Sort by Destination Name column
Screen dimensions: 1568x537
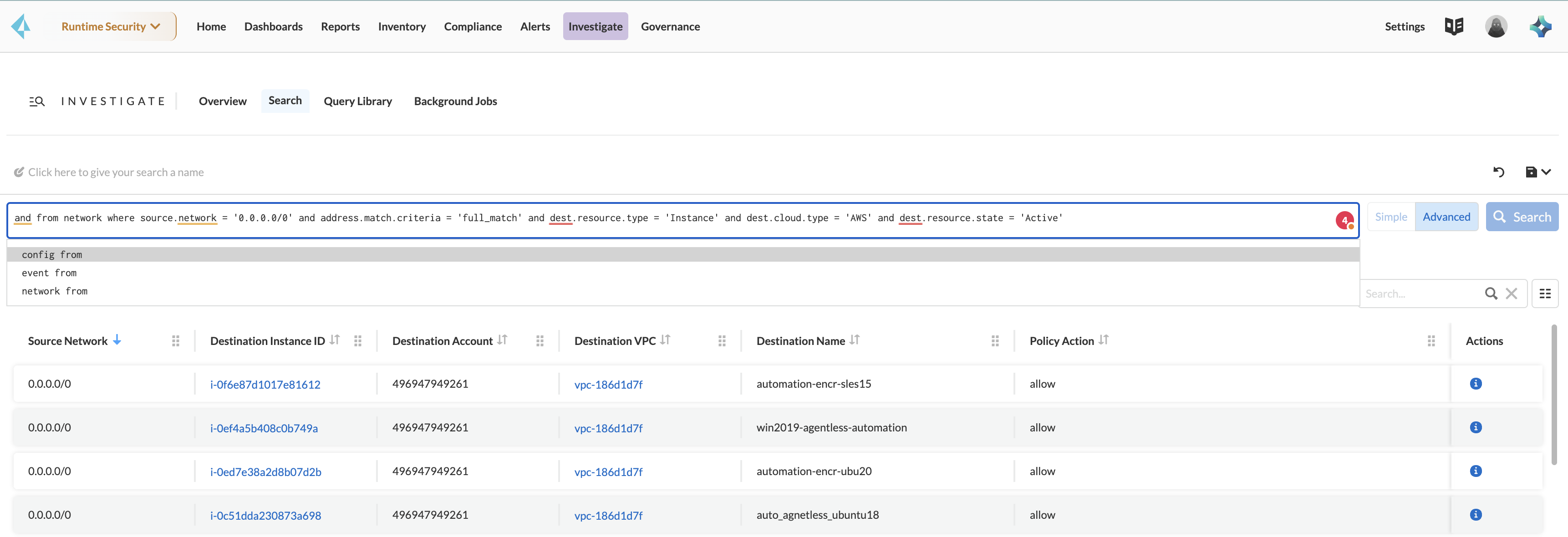click(854, 340)
